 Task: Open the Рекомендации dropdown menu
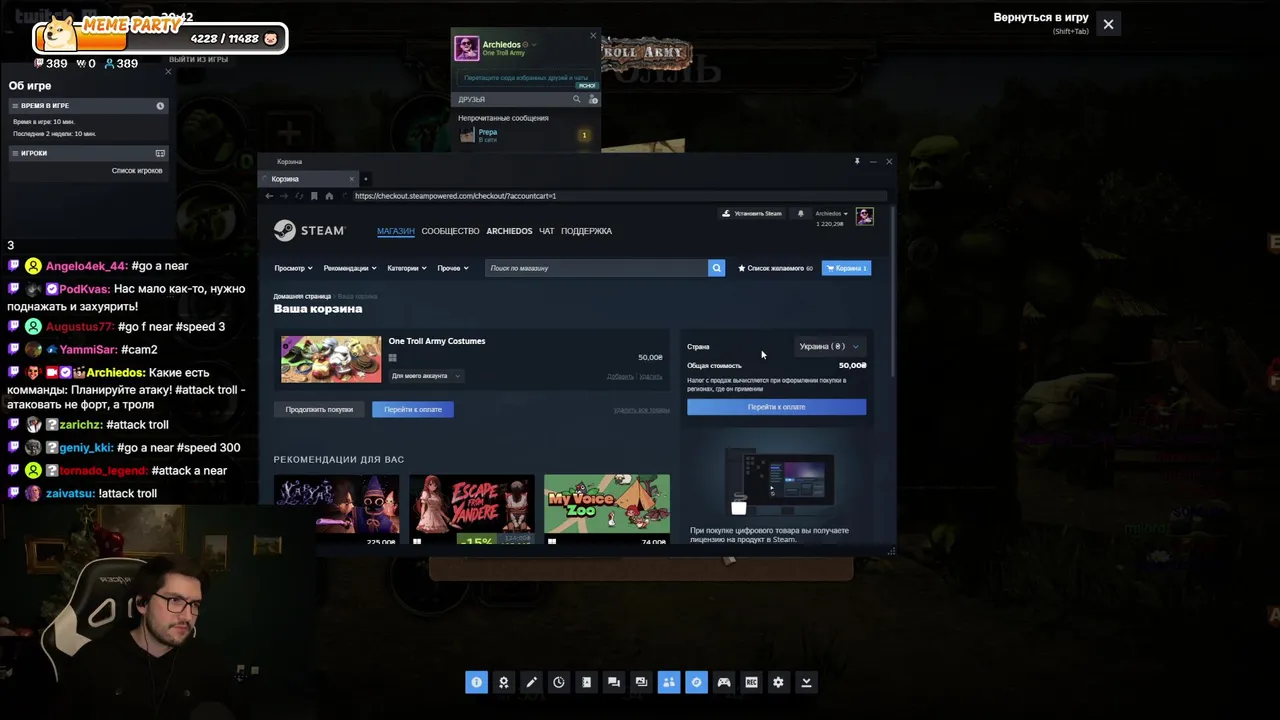[350, 268]
